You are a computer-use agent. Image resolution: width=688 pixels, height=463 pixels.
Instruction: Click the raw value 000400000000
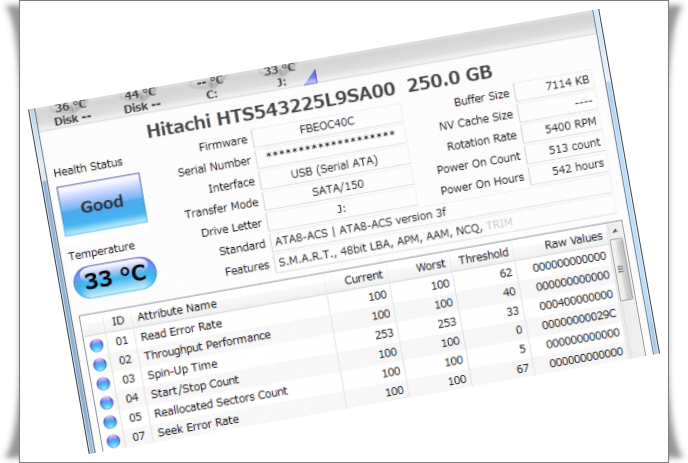coord(576,300)
